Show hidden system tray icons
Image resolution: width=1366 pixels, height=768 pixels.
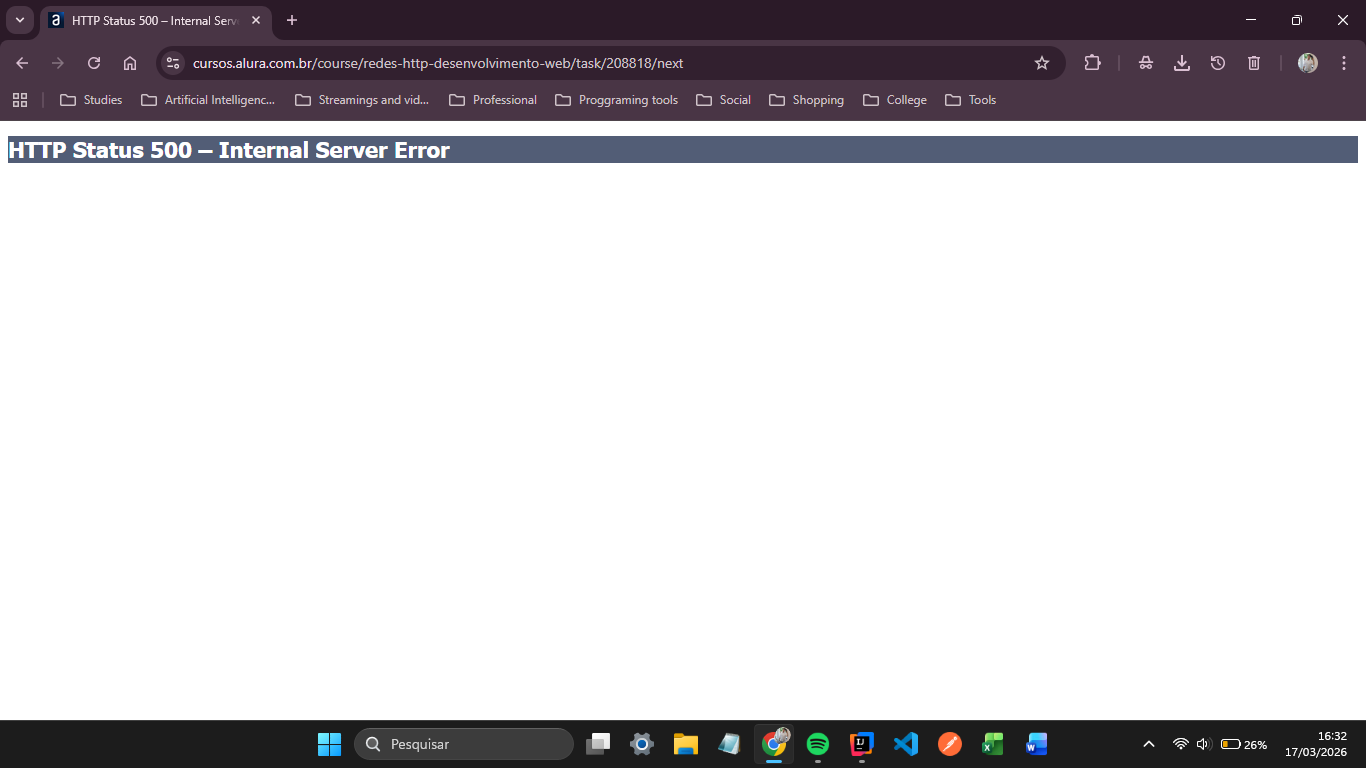click(x=1149, y=744)
